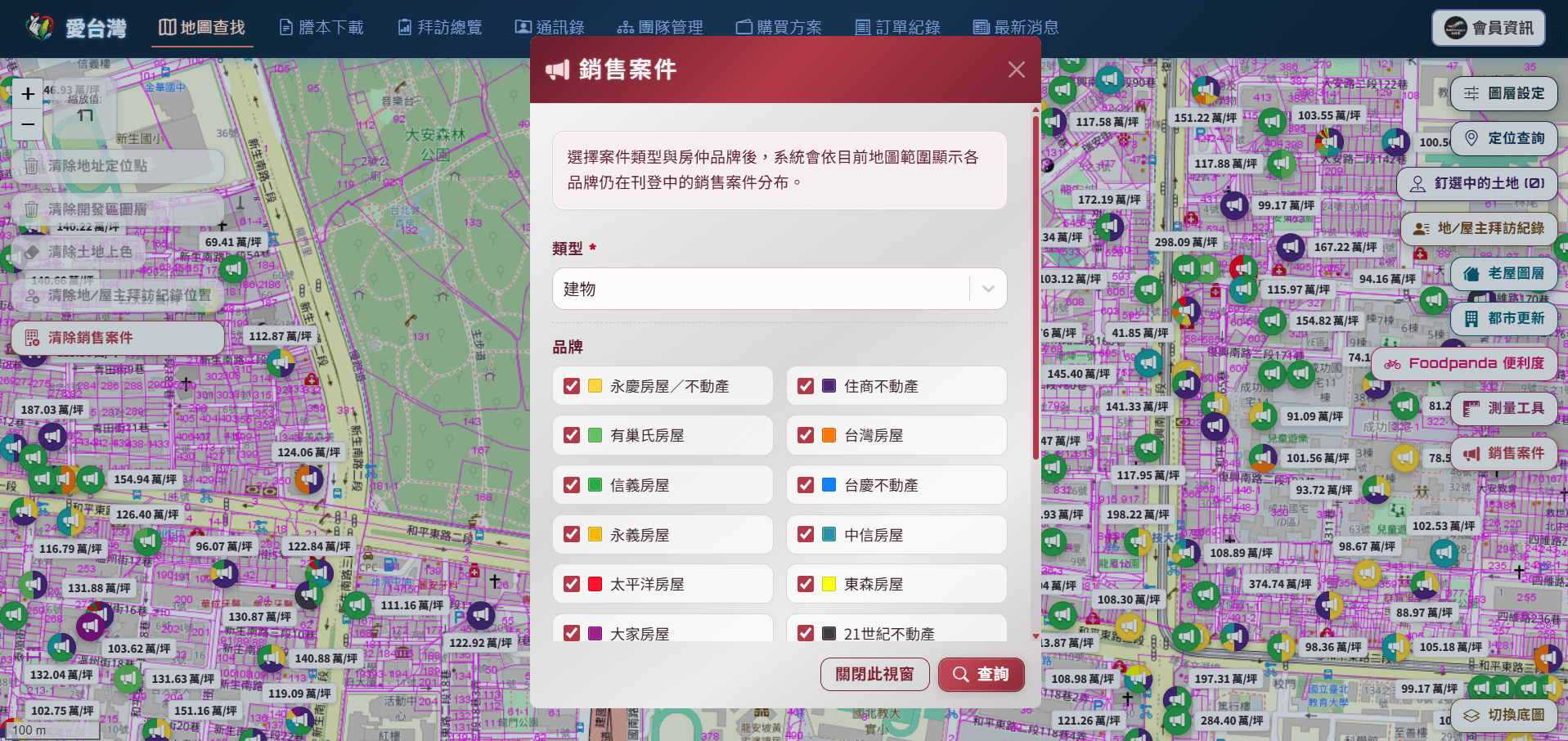Viewport: 1568px width, 741px height.
Task: Click the search icon on 查詢 button
Action: (x=961, y=674)
